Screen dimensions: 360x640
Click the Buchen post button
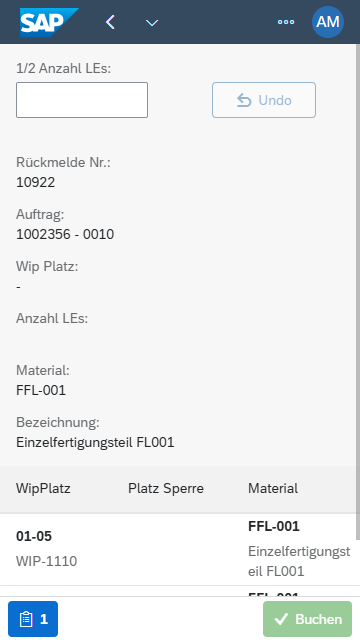(x=307, y=619)
